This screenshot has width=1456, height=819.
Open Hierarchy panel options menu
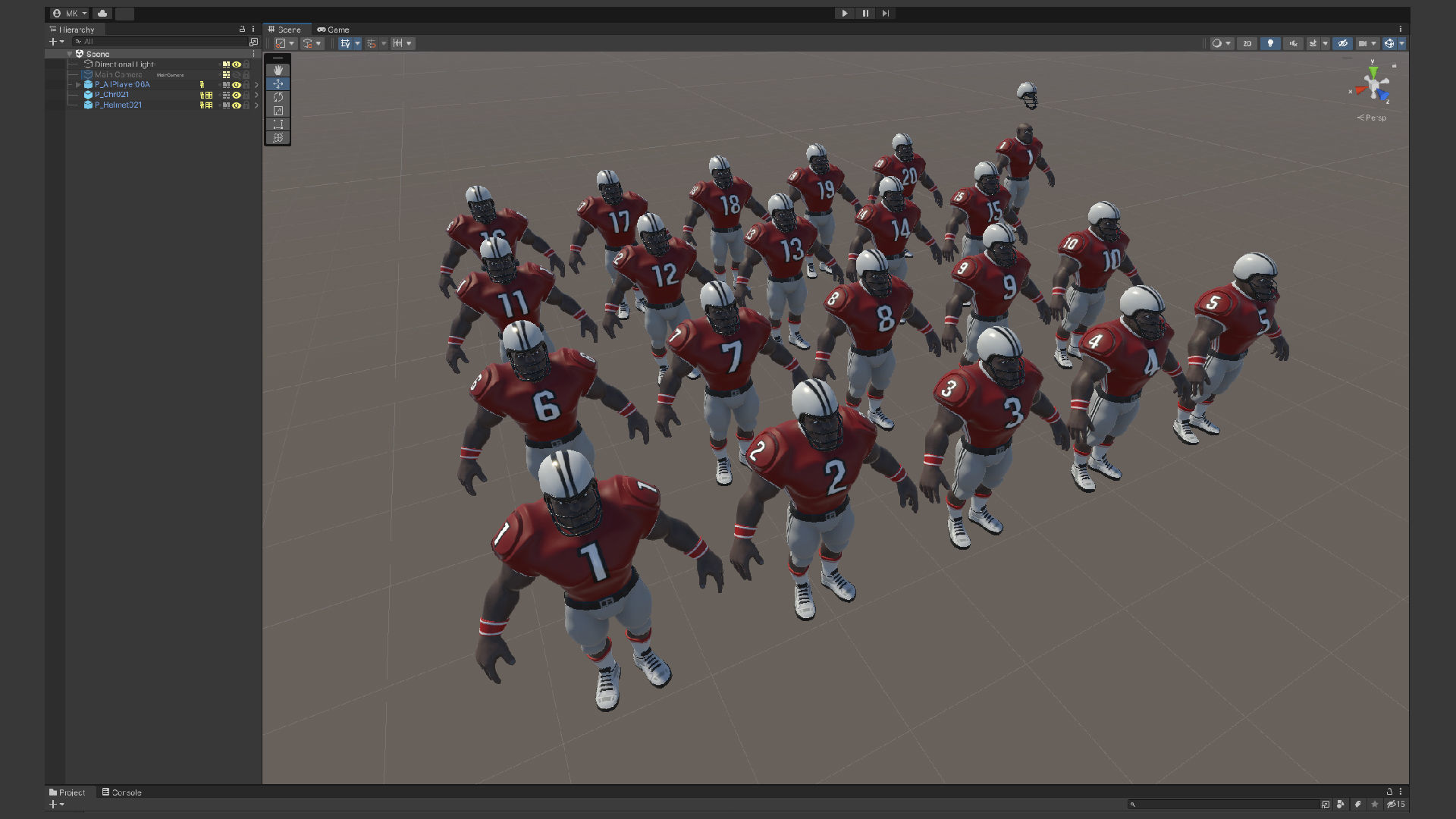(x=253, y=30)
